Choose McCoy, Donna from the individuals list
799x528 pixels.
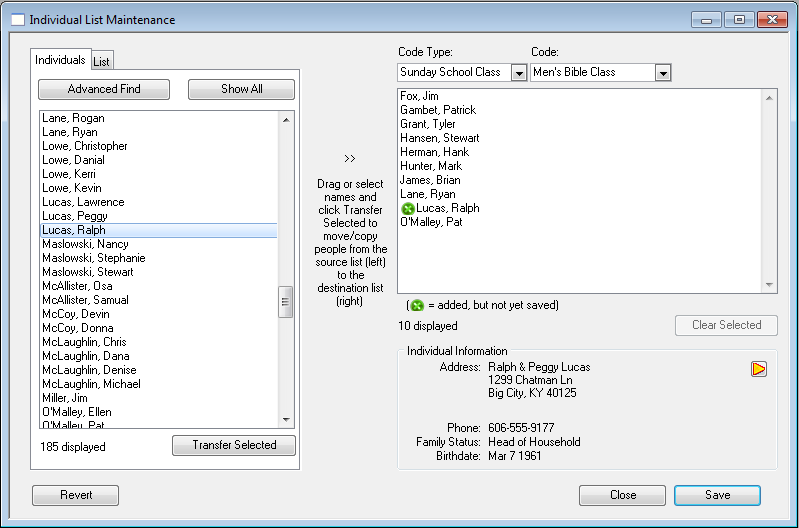77,328
